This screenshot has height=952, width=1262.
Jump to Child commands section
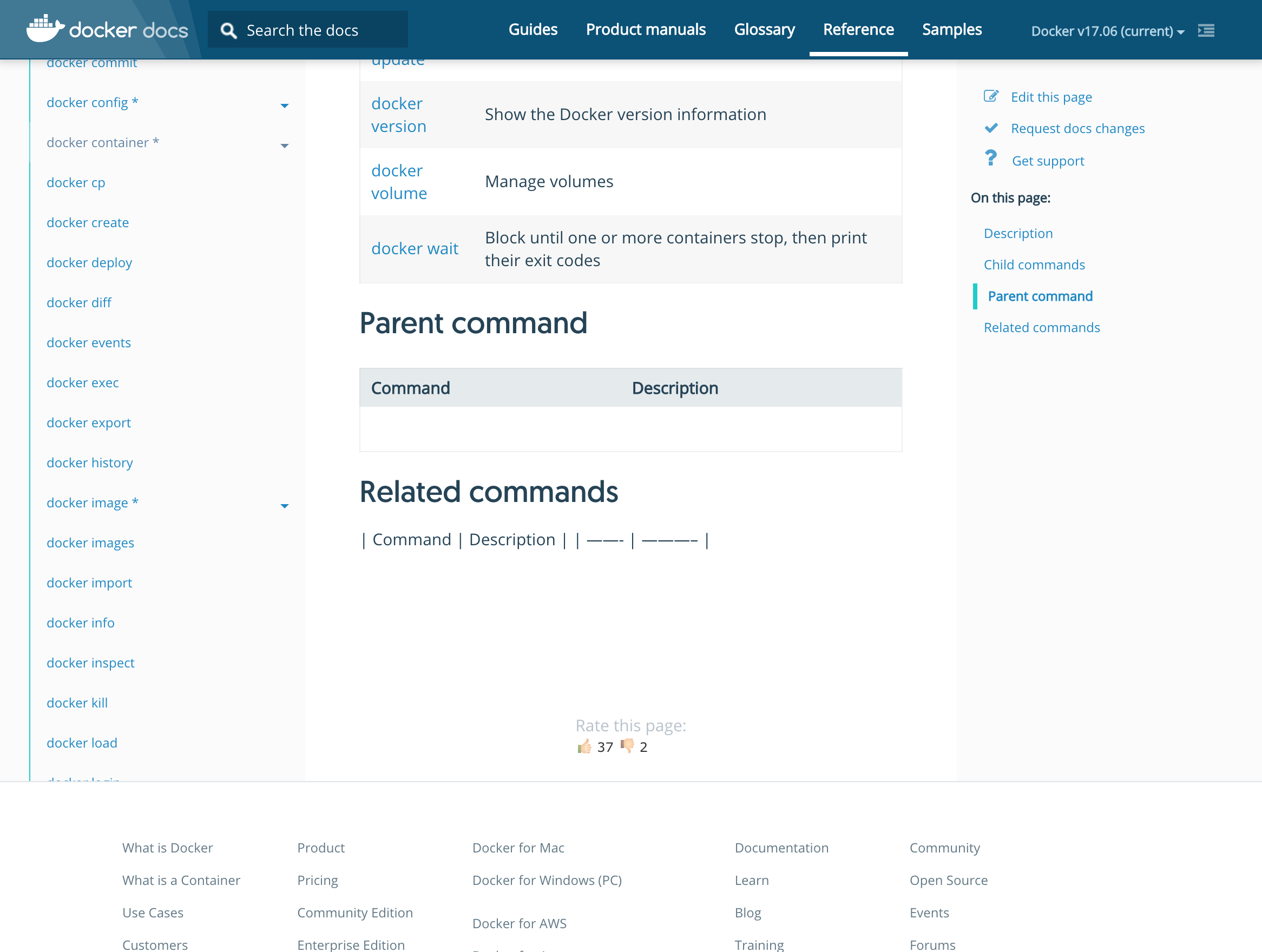(1034, 265)
